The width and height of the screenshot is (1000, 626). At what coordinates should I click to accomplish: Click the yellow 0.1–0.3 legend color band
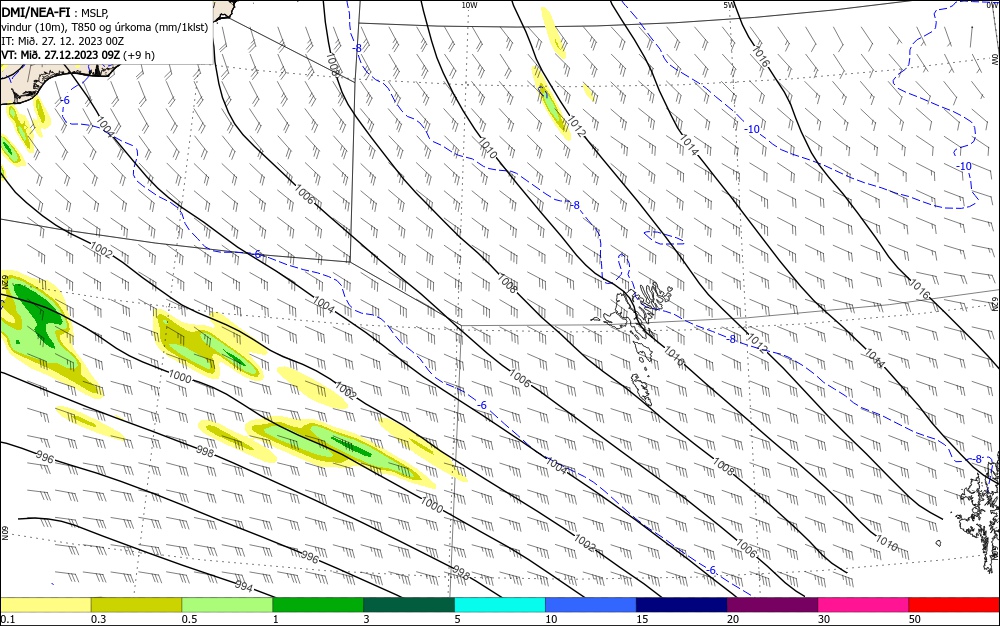coord(45,605)
